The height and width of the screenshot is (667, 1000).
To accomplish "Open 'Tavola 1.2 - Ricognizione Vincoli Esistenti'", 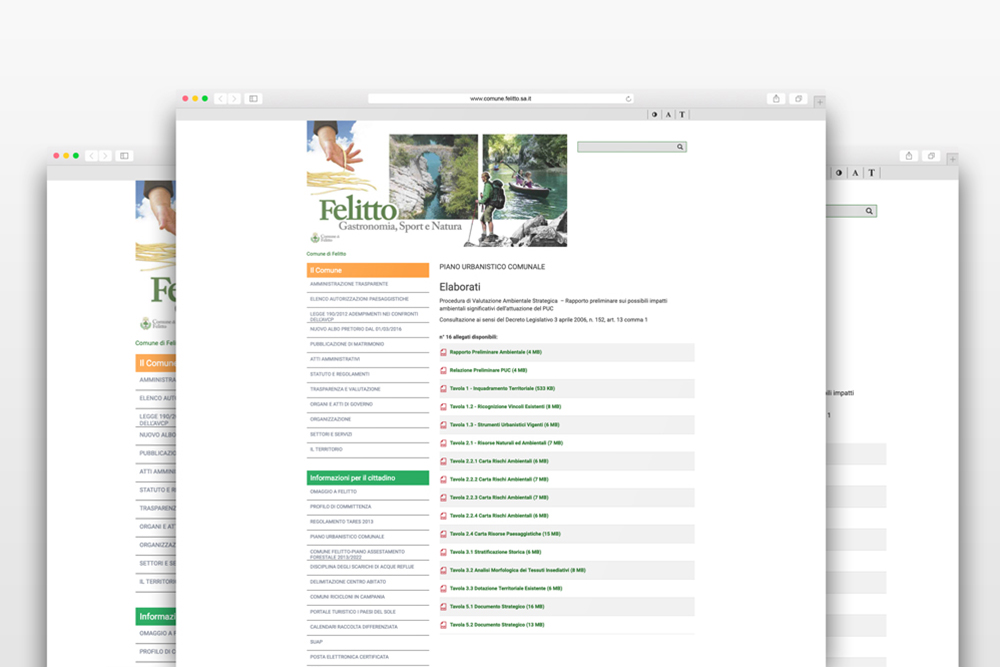I will pyautogui.click(x=505, y=407).
